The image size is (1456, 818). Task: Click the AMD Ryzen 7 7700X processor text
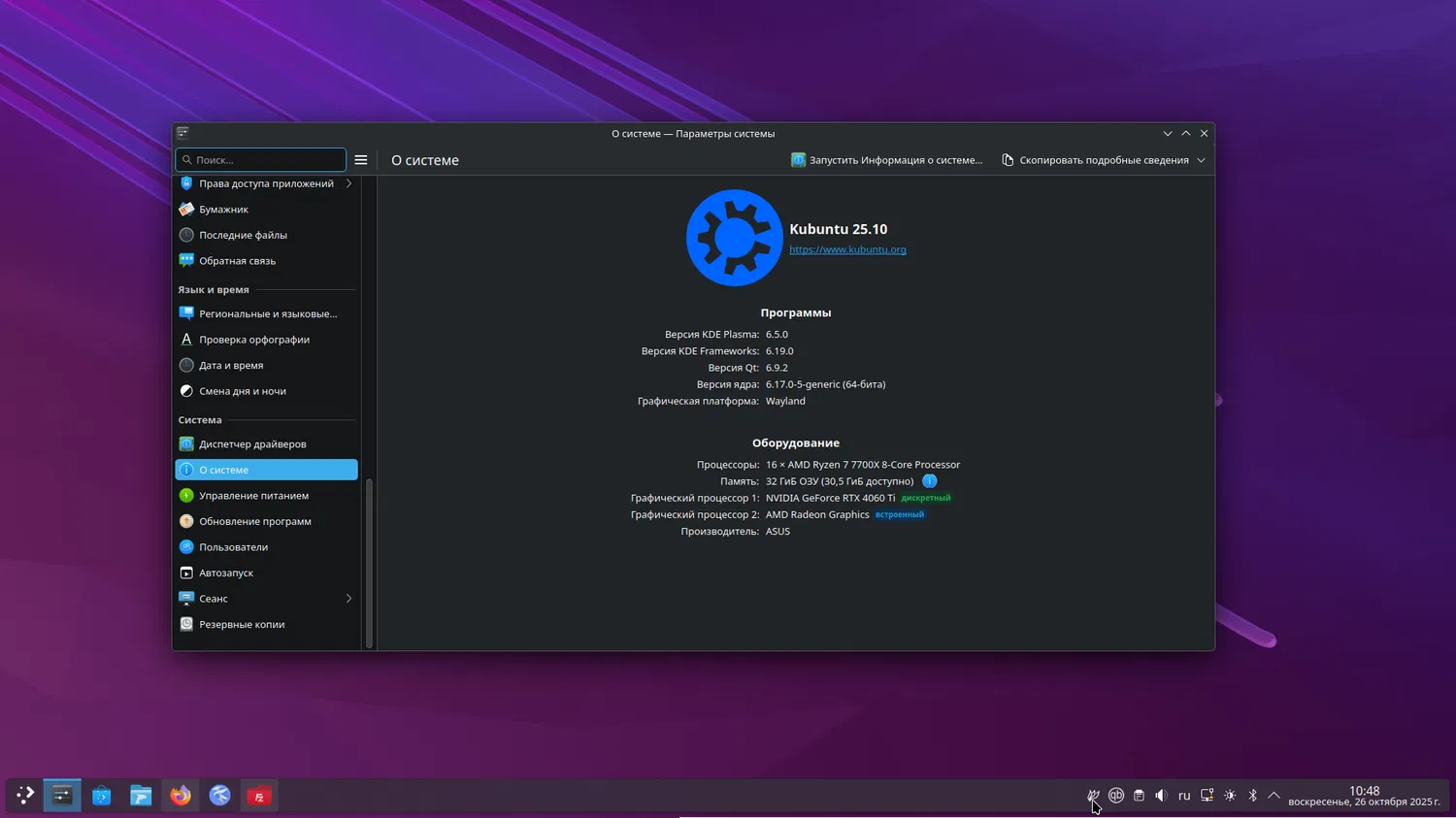[x=863, y=465]
